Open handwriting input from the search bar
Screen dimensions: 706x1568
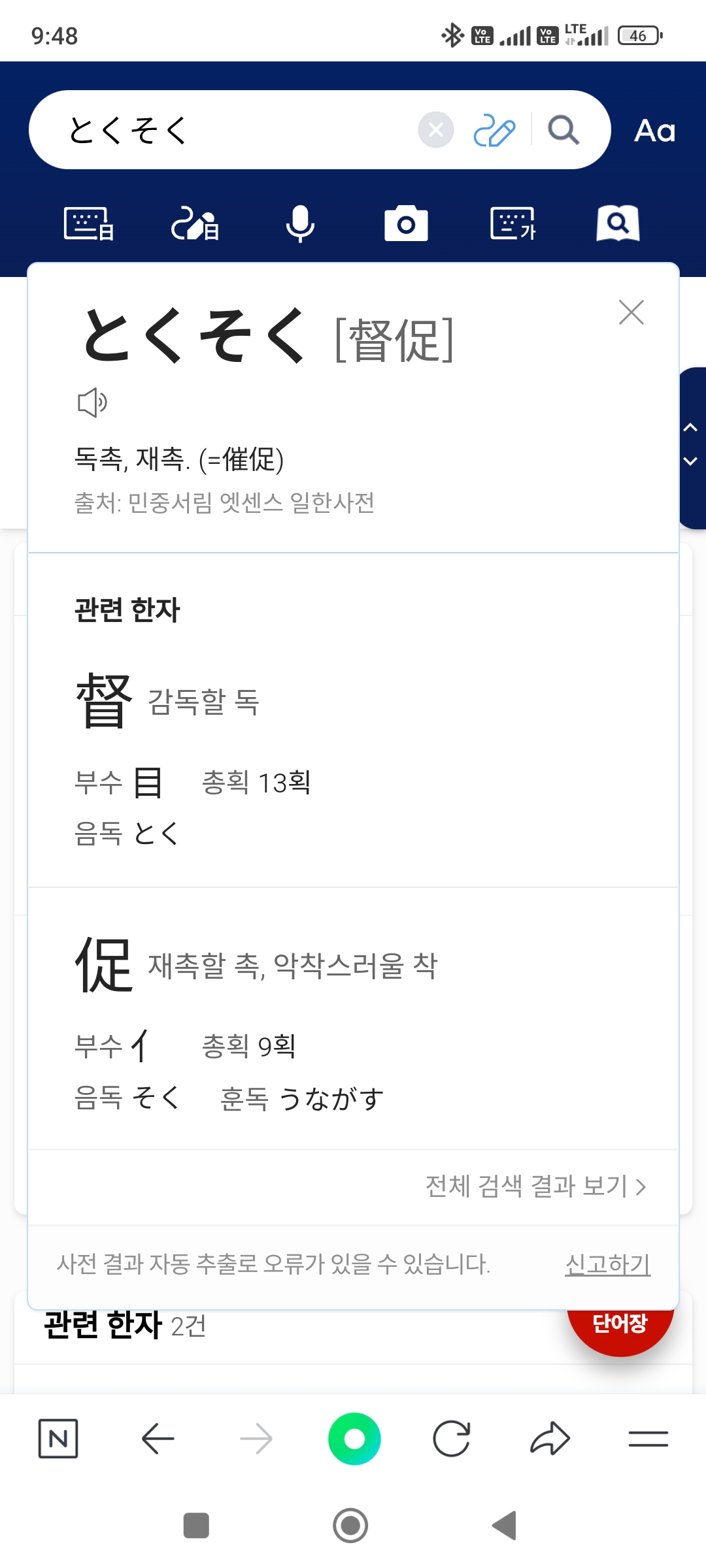pos(494,130)
